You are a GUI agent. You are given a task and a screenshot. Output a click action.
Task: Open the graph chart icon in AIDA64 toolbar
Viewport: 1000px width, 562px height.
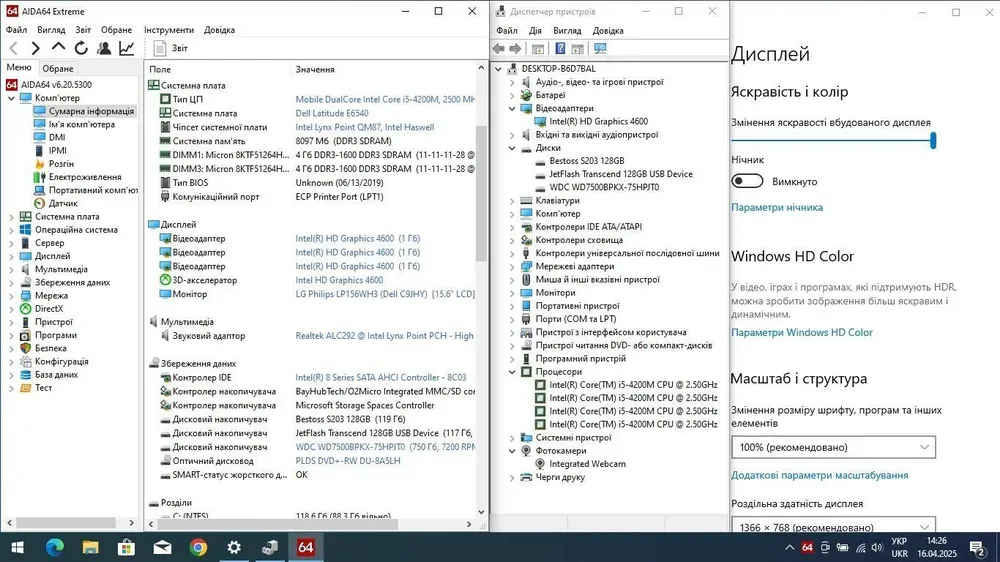[127, 48]
